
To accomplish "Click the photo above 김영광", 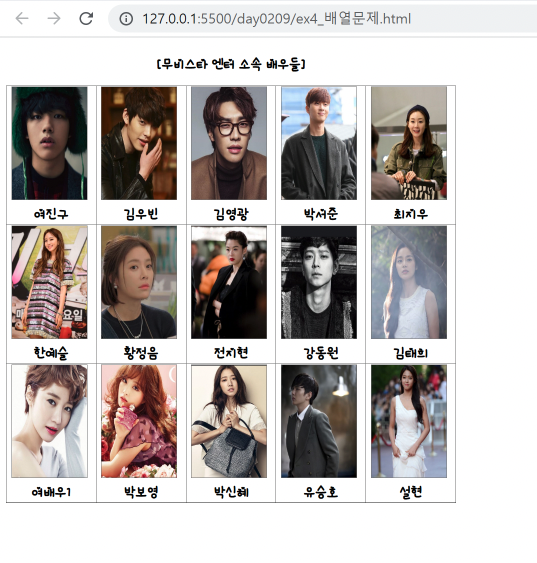I will 229,143.
